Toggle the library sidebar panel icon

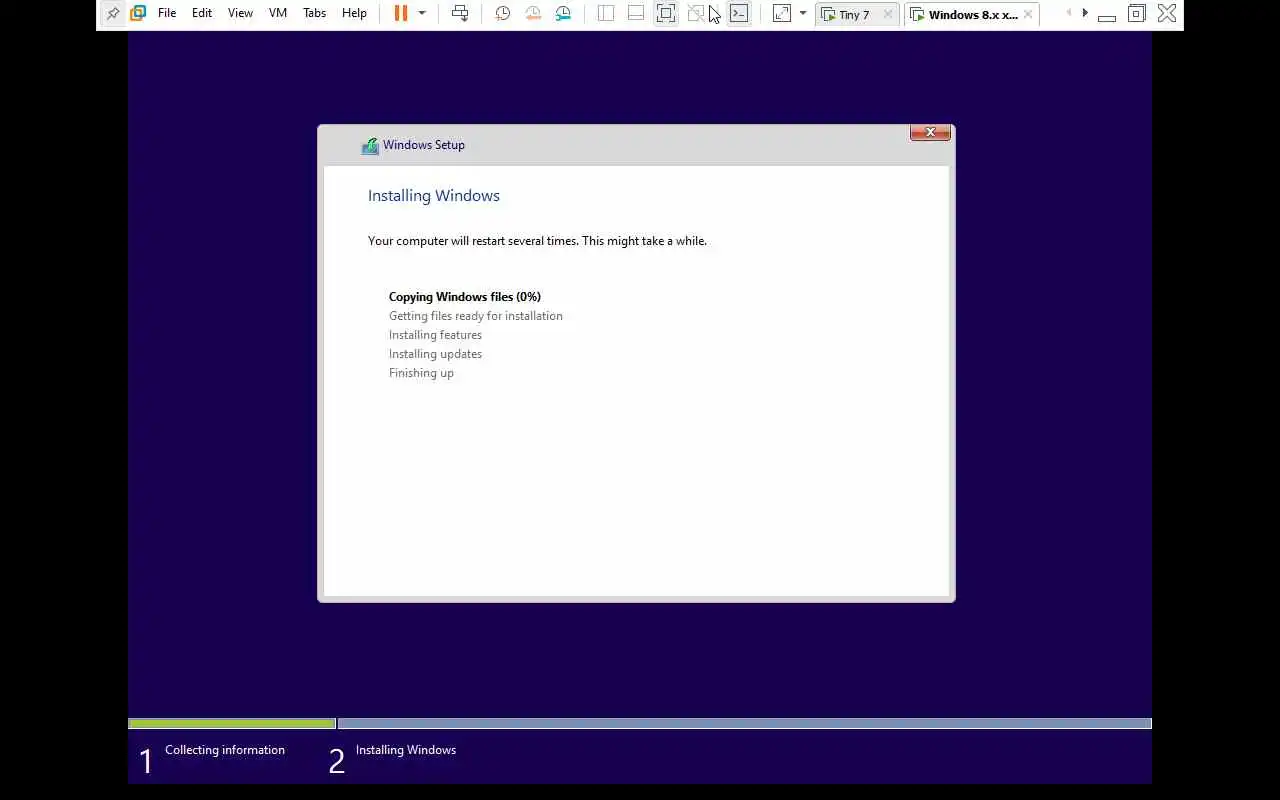(606, 13)
